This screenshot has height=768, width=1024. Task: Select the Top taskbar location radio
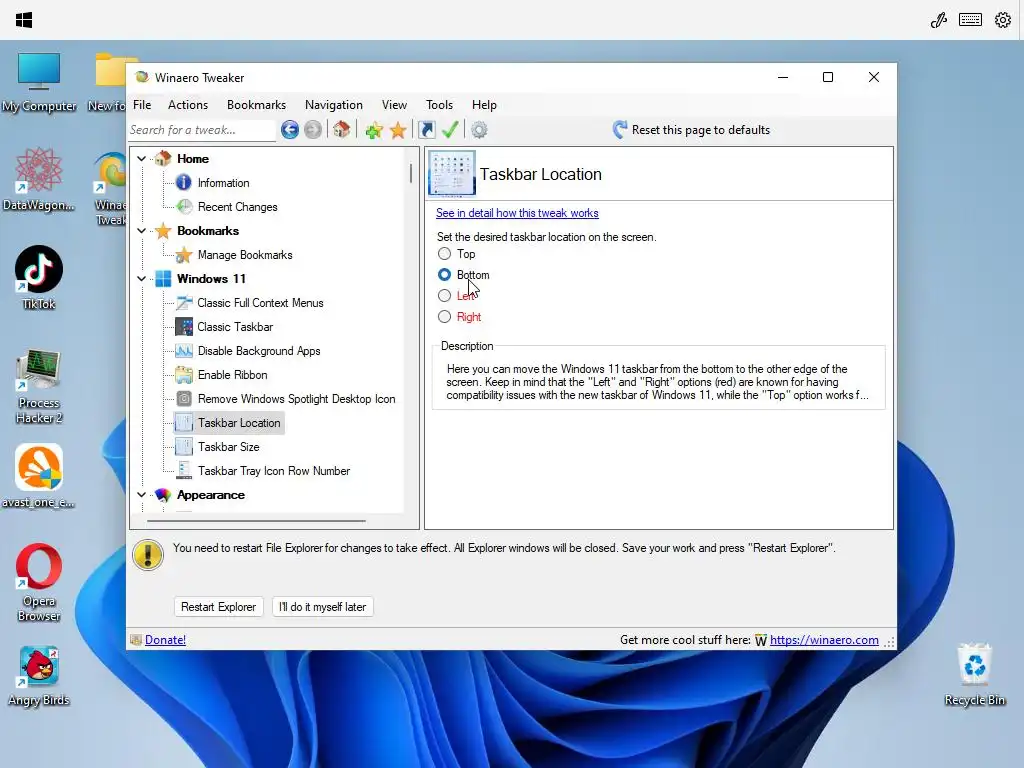444,253
